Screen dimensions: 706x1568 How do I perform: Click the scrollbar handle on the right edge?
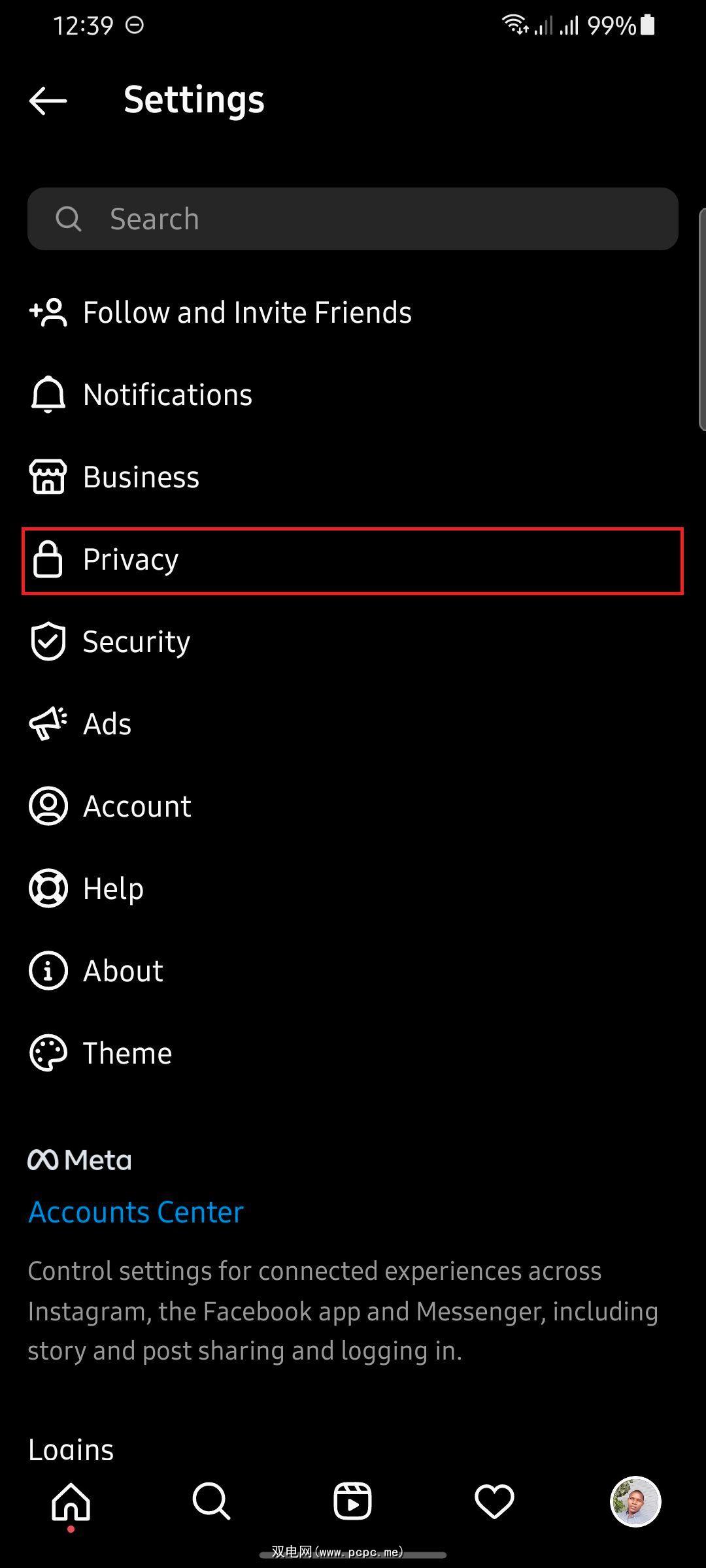[x=702, y=320]
